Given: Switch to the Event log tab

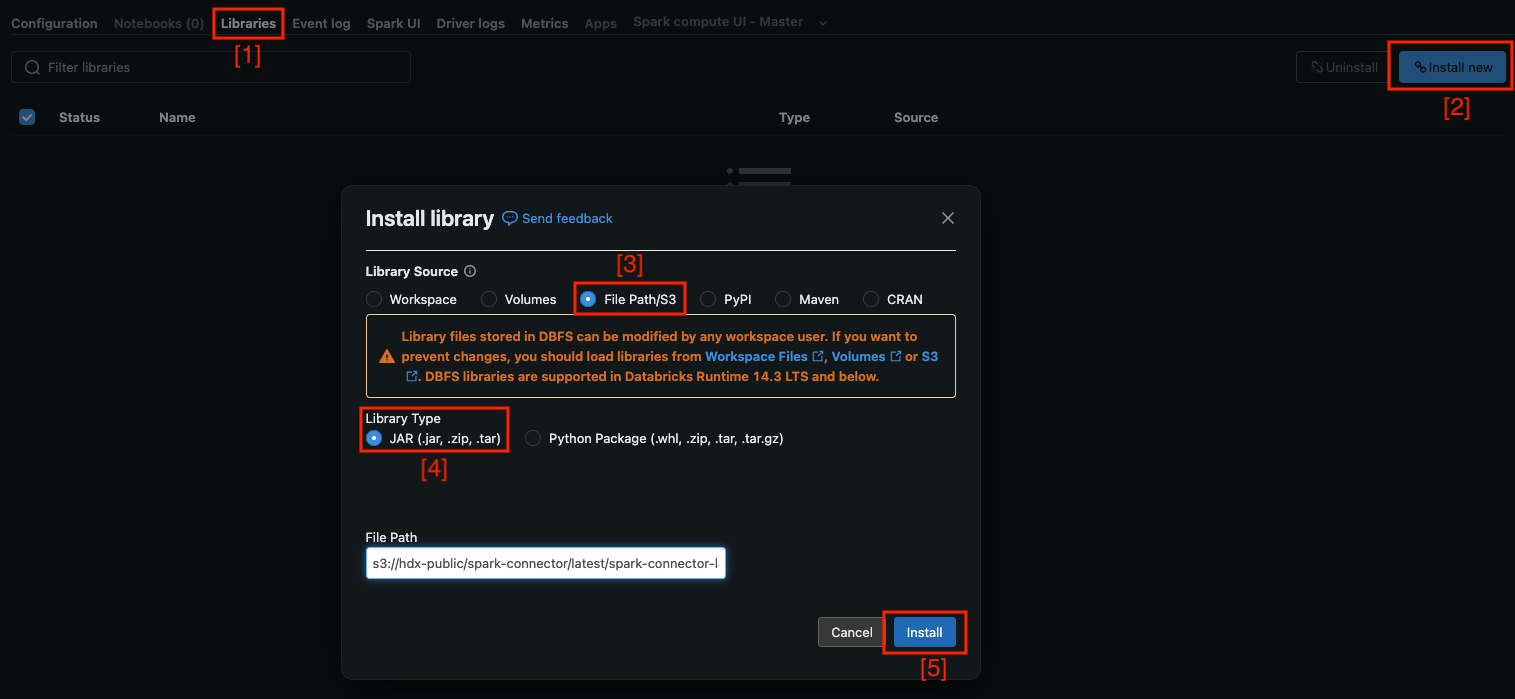Looking at the screenshot, I should pyautogui.click(x=321, y=22).
